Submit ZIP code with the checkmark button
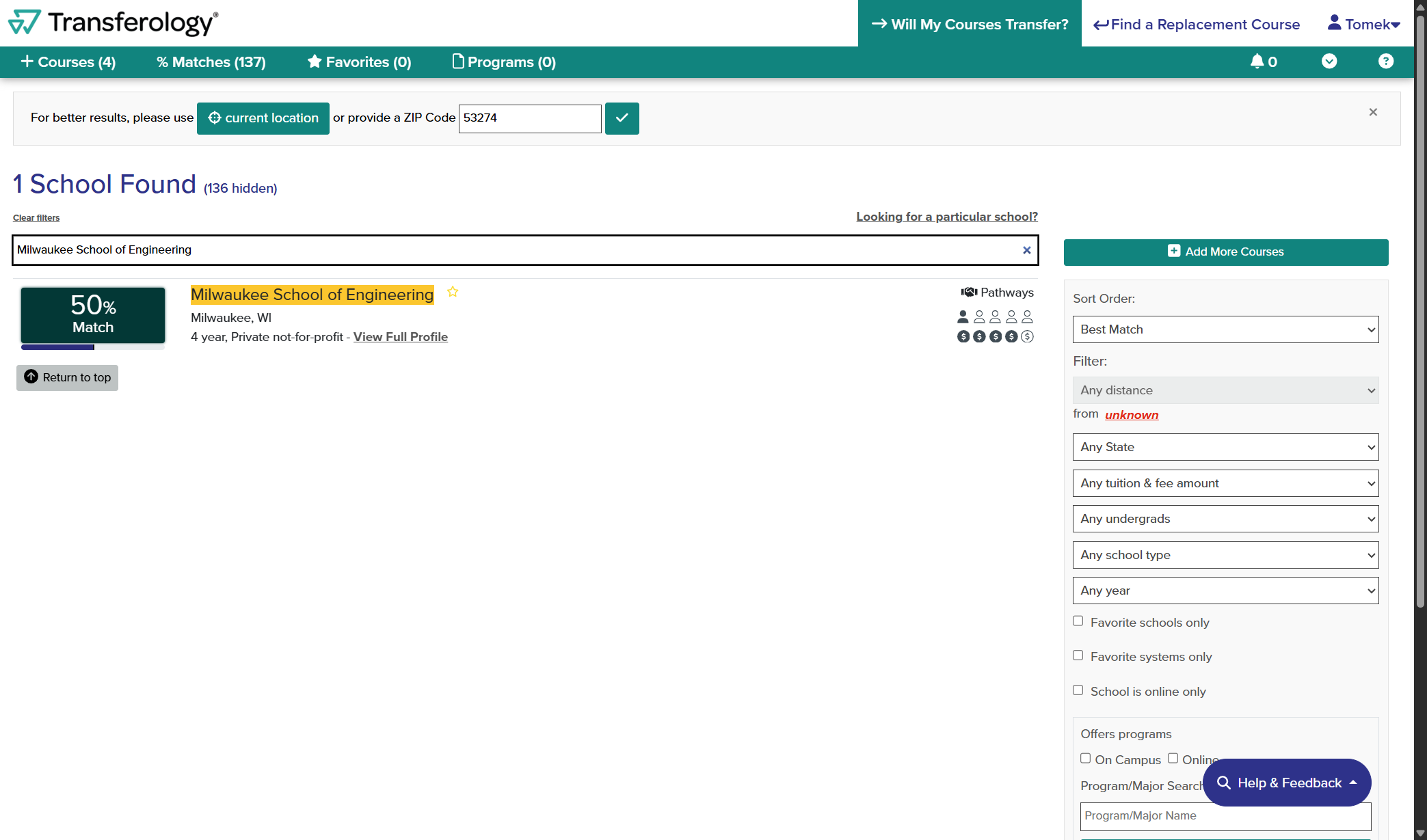The height and width of the screenshot is (840, 1427). [622, 118]
